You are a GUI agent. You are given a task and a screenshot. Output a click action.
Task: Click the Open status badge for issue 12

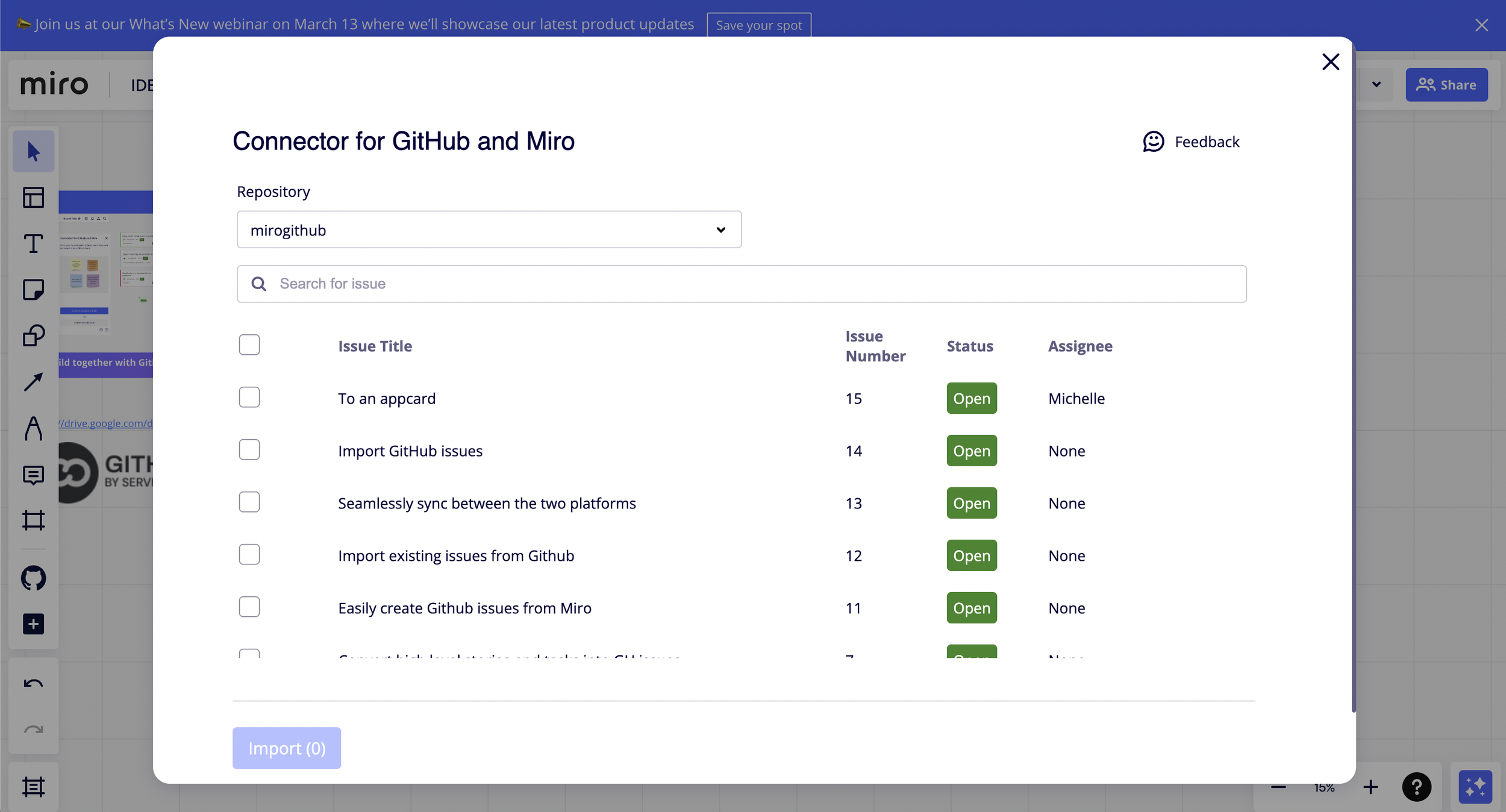coord(972,555)
